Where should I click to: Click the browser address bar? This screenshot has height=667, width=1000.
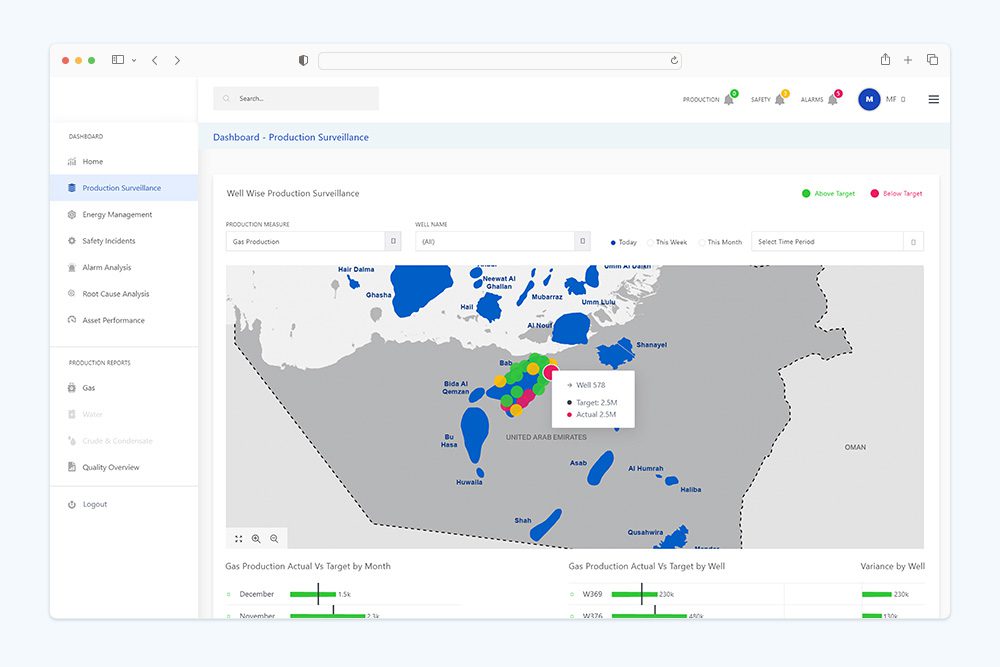[x=500, y=61]
